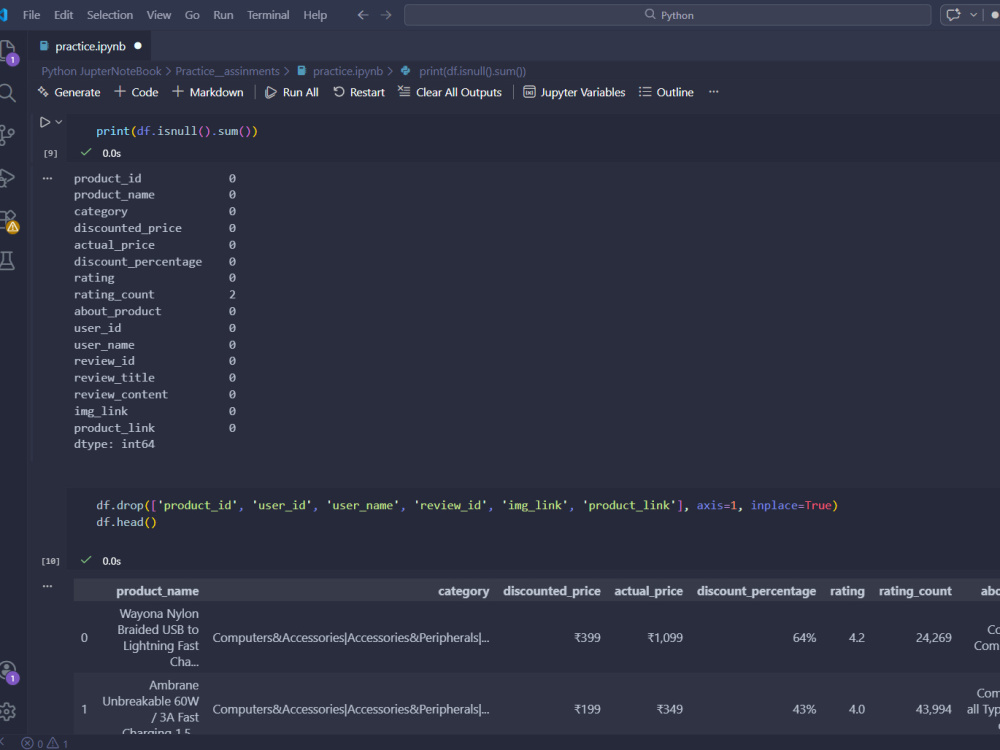
Task: Open the Selection menu
Action: coord(110,15)
